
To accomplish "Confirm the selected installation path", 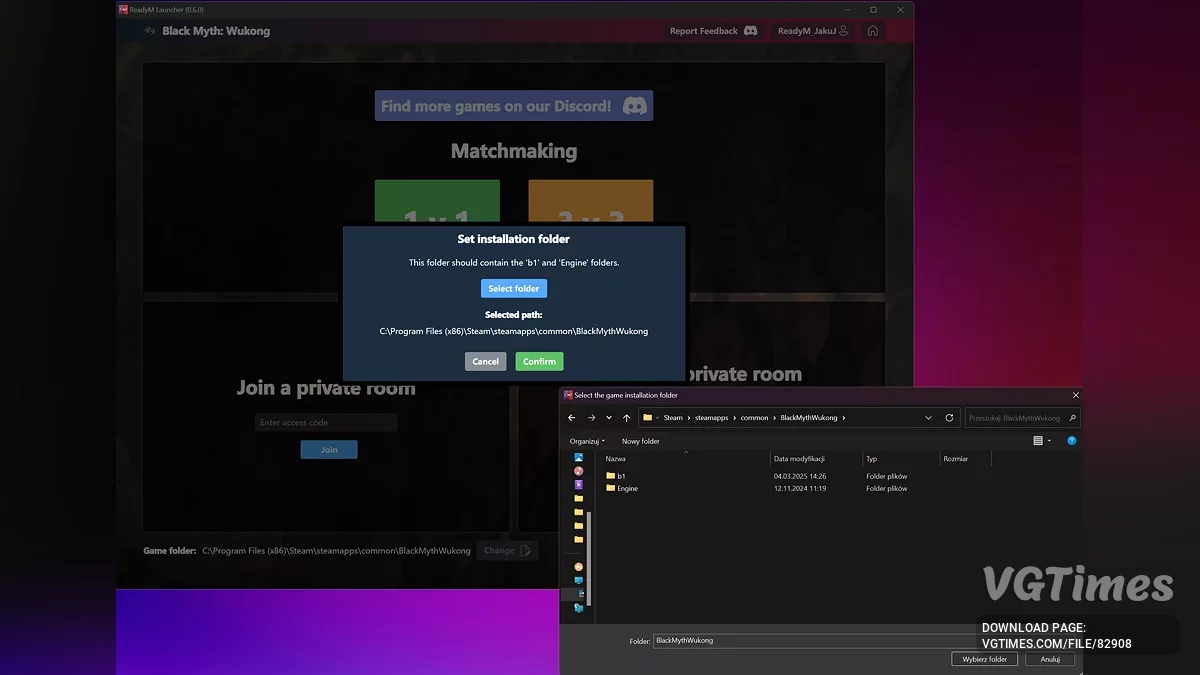I will (539, 362).
